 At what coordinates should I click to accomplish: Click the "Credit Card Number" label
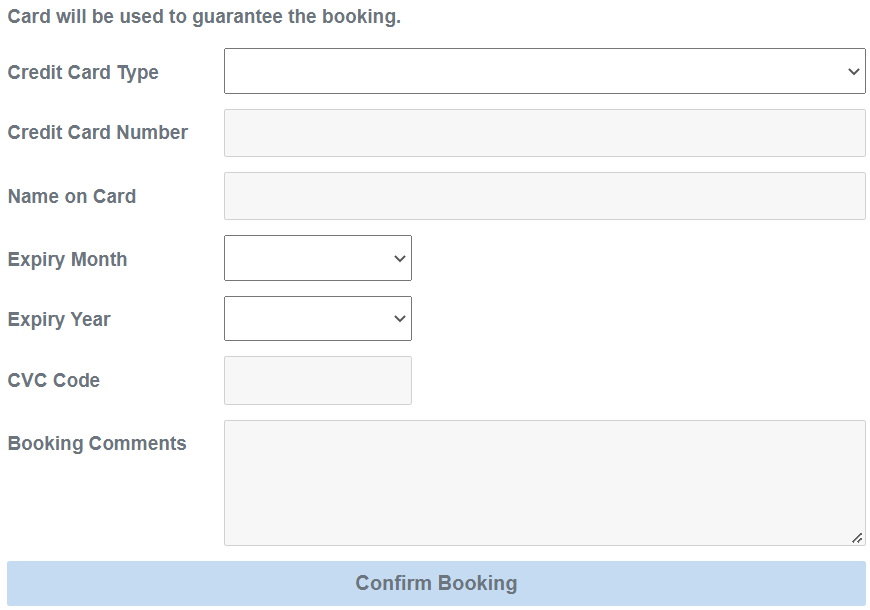pyautogui.click(x=98, y=133)
